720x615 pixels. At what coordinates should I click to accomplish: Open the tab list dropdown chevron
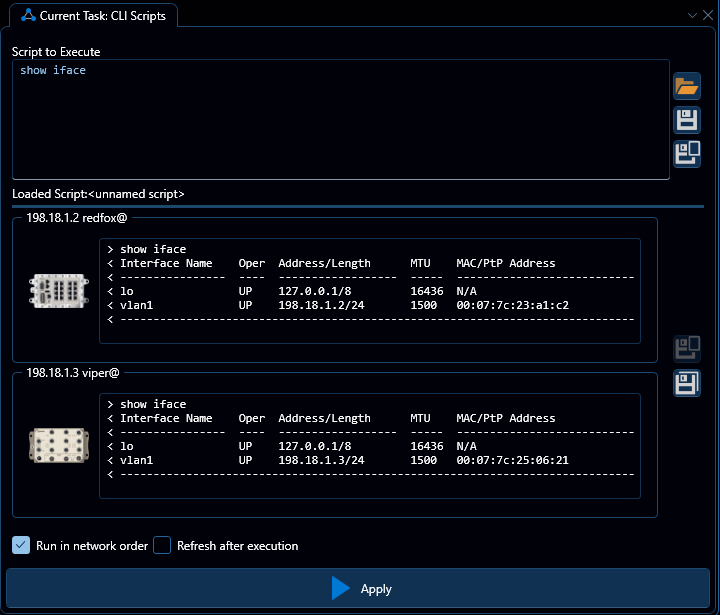click(692, 15)
